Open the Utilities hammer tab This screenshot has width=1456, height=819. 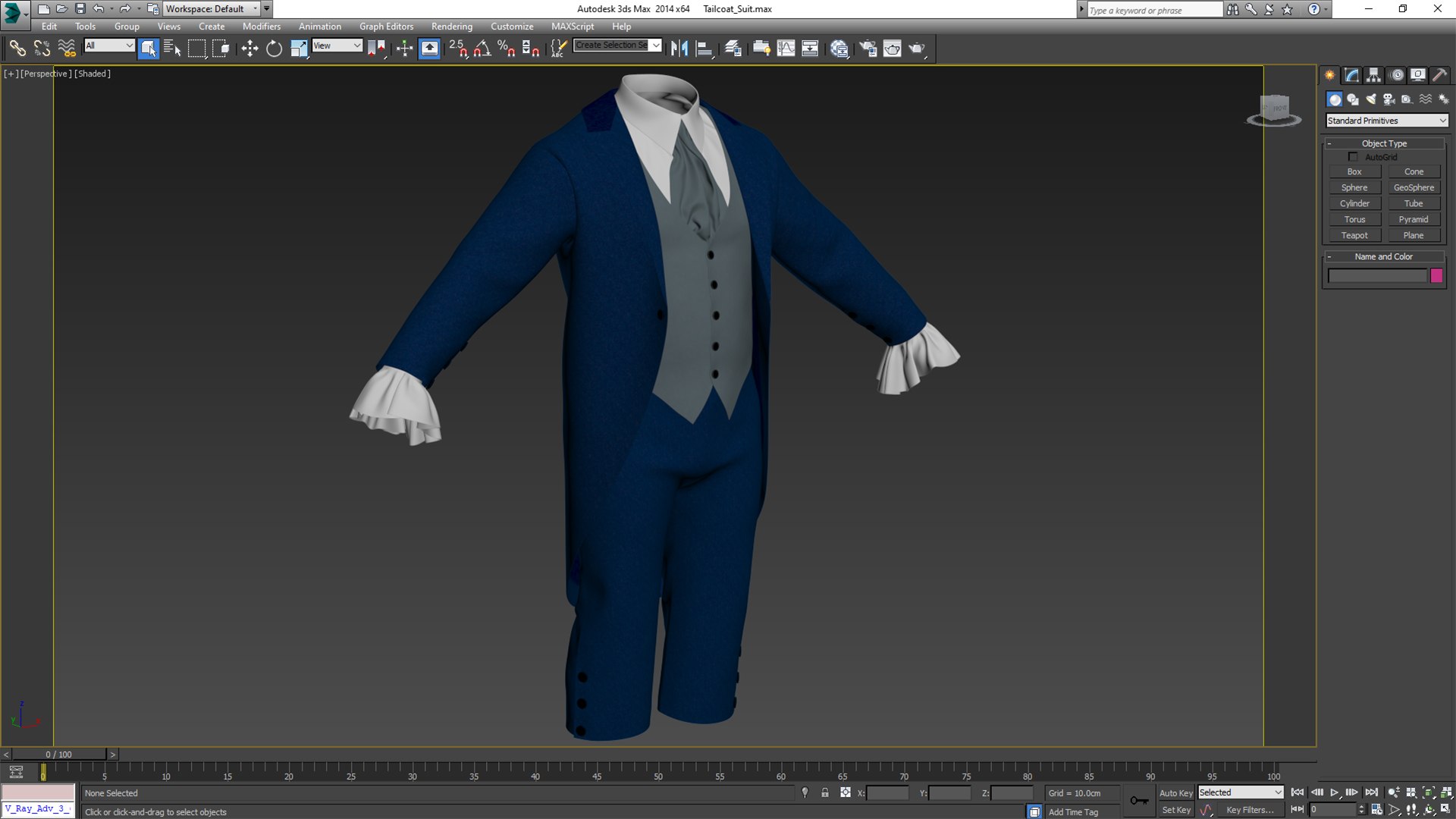click(1439, 75)
